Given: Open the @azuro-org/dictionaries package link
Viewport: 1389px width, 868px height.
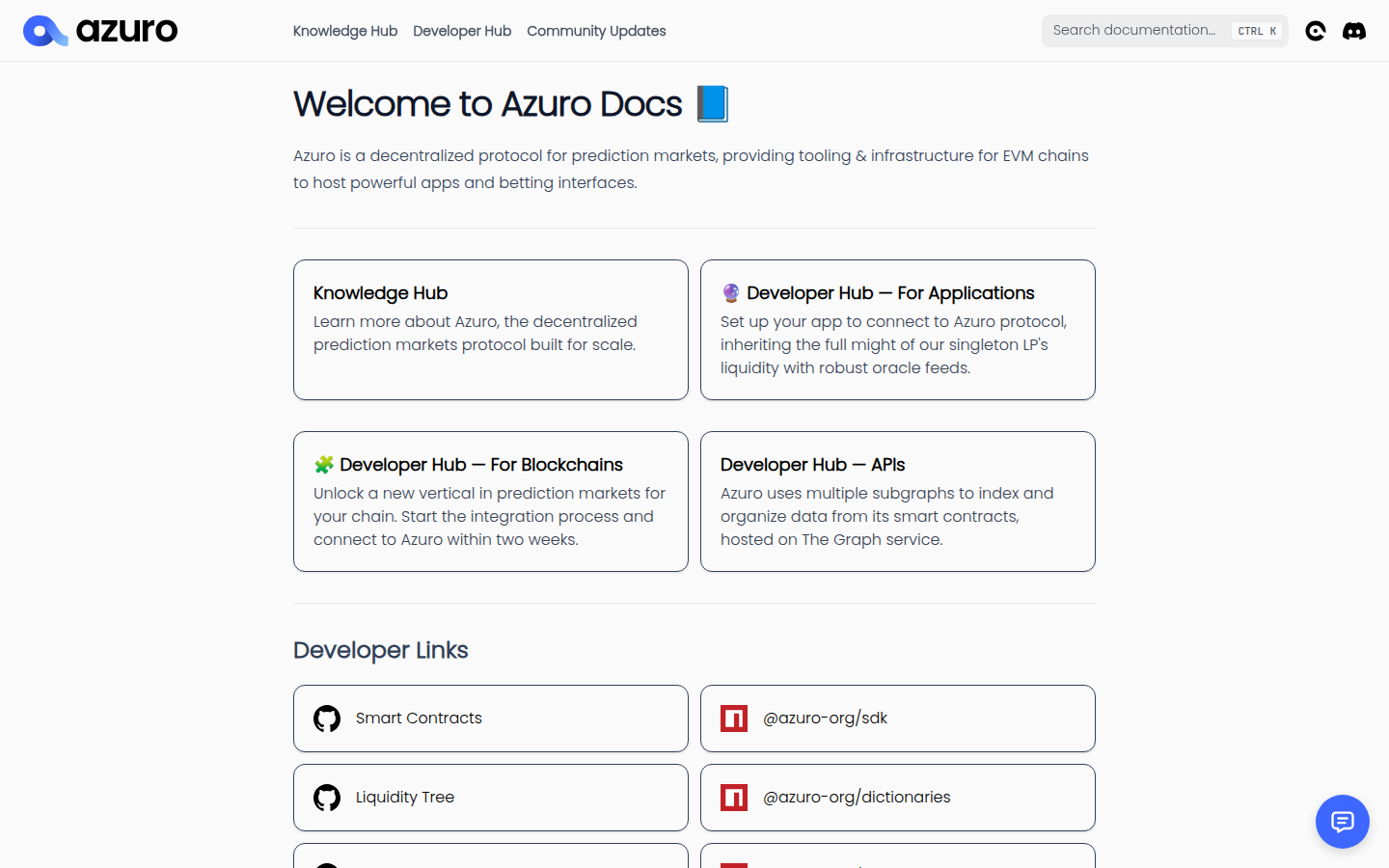Looking at the screenshot, I should (x=898, y=798).
